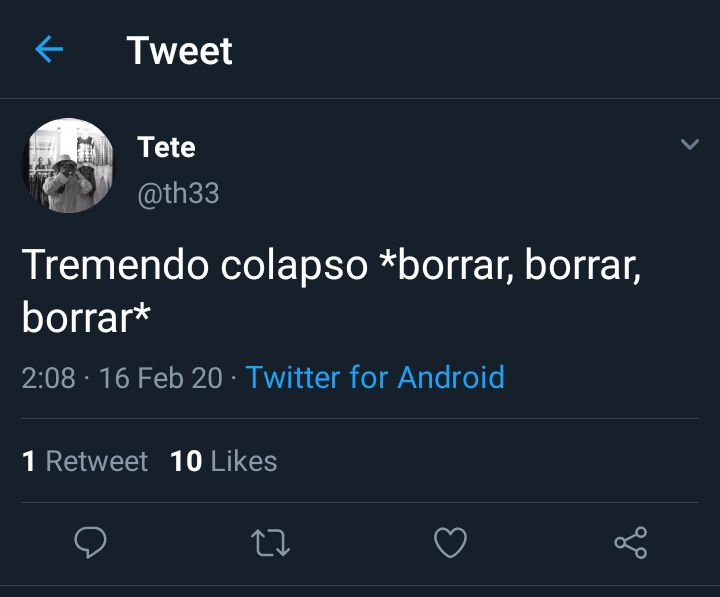Reply to the tweet via speech bubble icon
The height and width of the screenshot is (597, 720).
[90, 542]
